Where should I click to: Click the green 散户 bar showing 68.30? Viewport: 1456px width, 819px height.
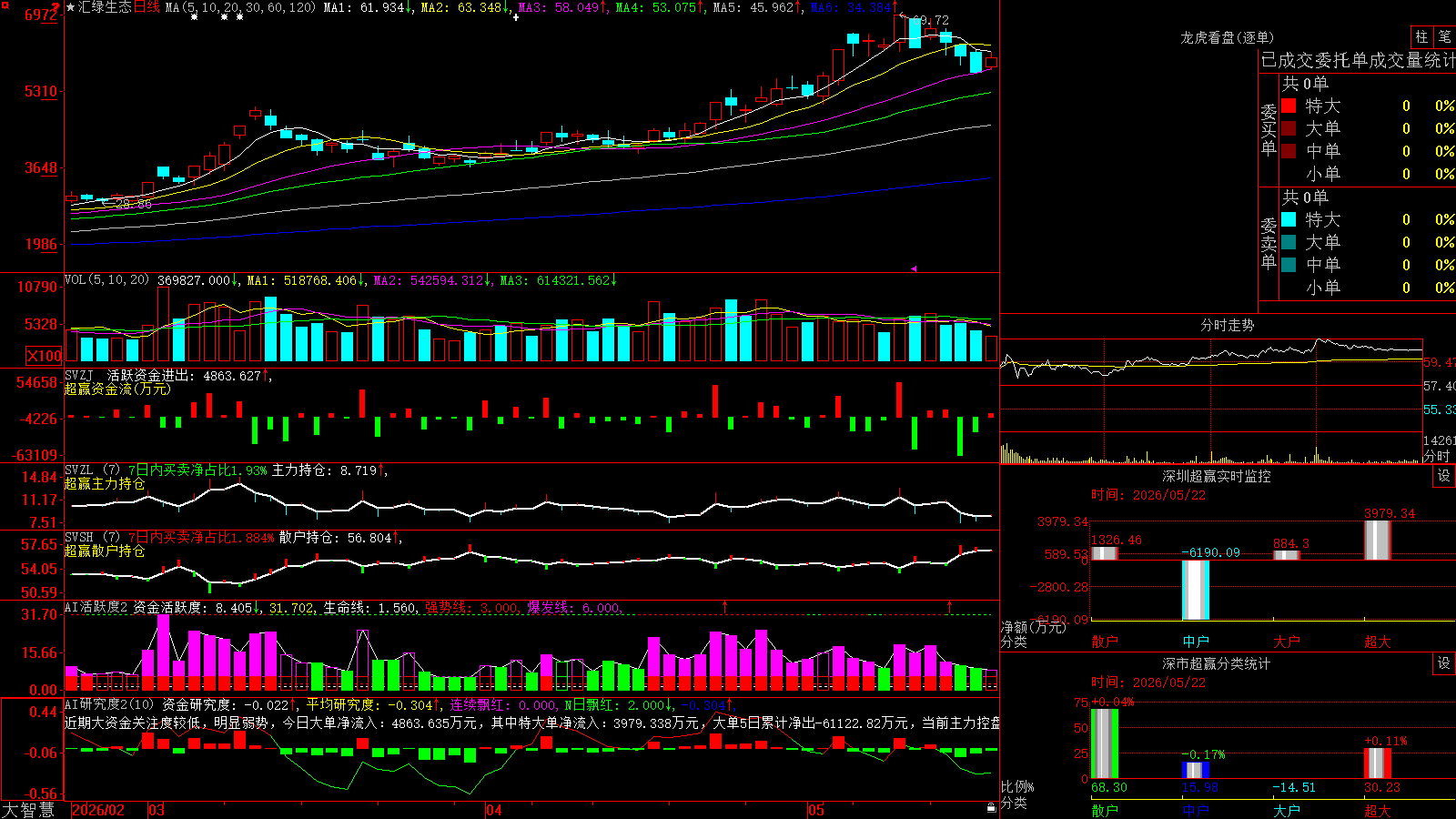[x=1105, y=743]
